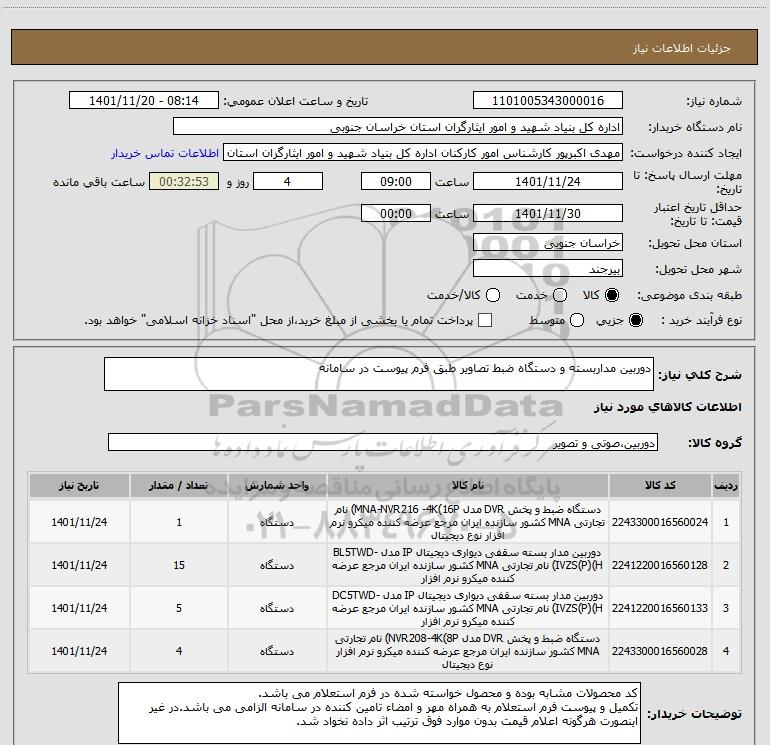This screenshot has height=745, width=770.
Task: Click product code 2241220016560133
Action: point(660,608)
